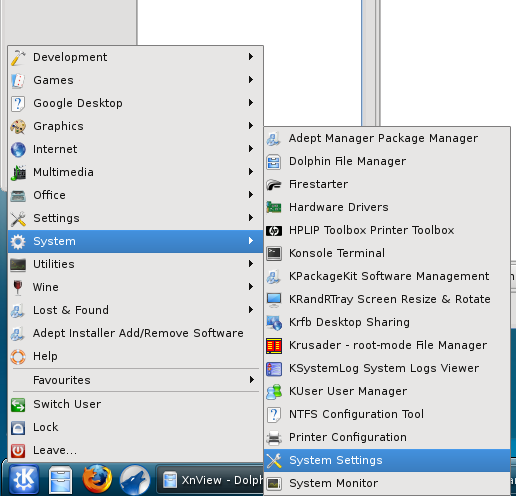Click the KUser people icon
This screenshot has width=516, height=497.
tap(274, 391)
